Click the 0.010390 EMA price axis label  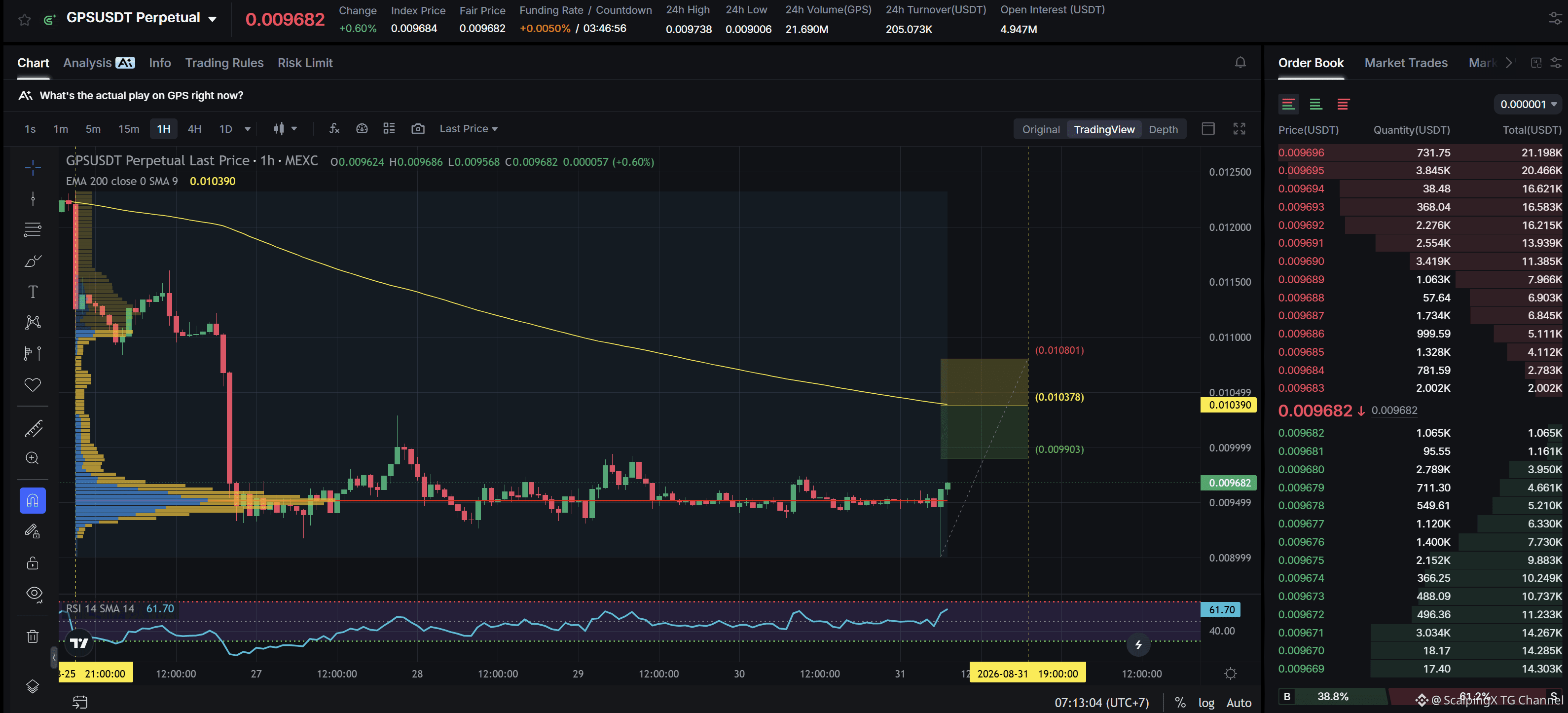coord(1228,405)
